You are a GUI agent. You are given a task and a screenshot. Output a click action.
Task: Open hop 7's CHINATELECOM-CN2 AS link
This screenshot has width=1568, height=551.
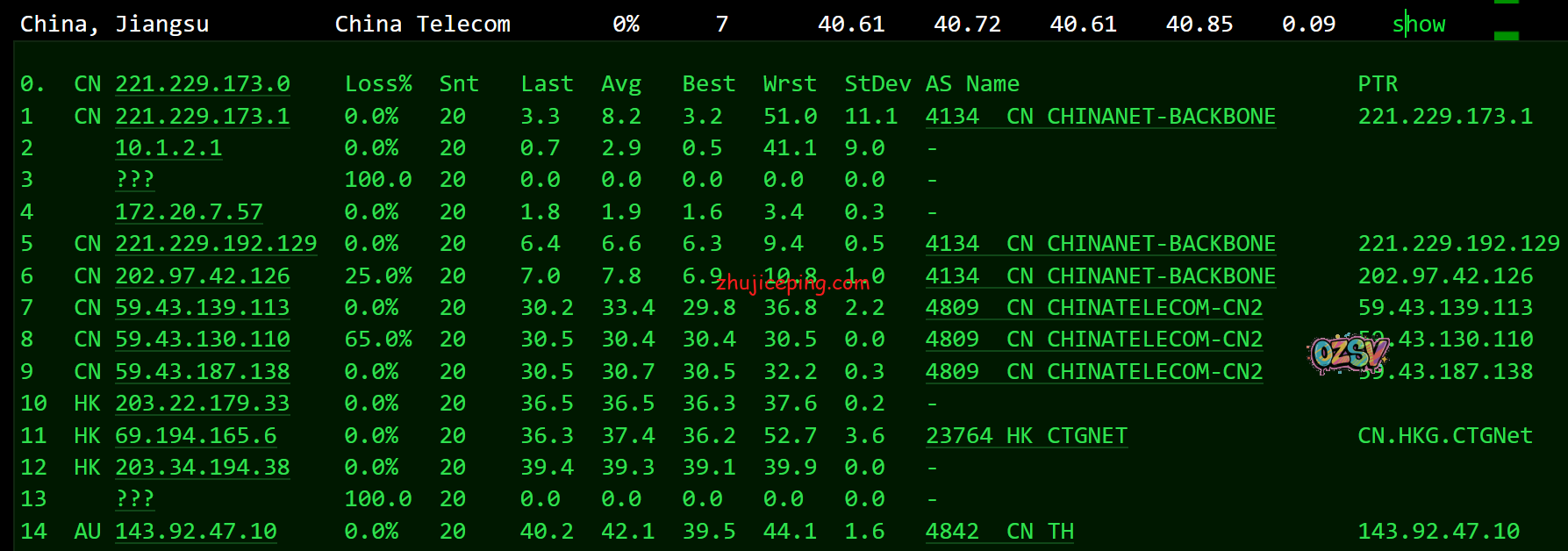pos(1093,308)
